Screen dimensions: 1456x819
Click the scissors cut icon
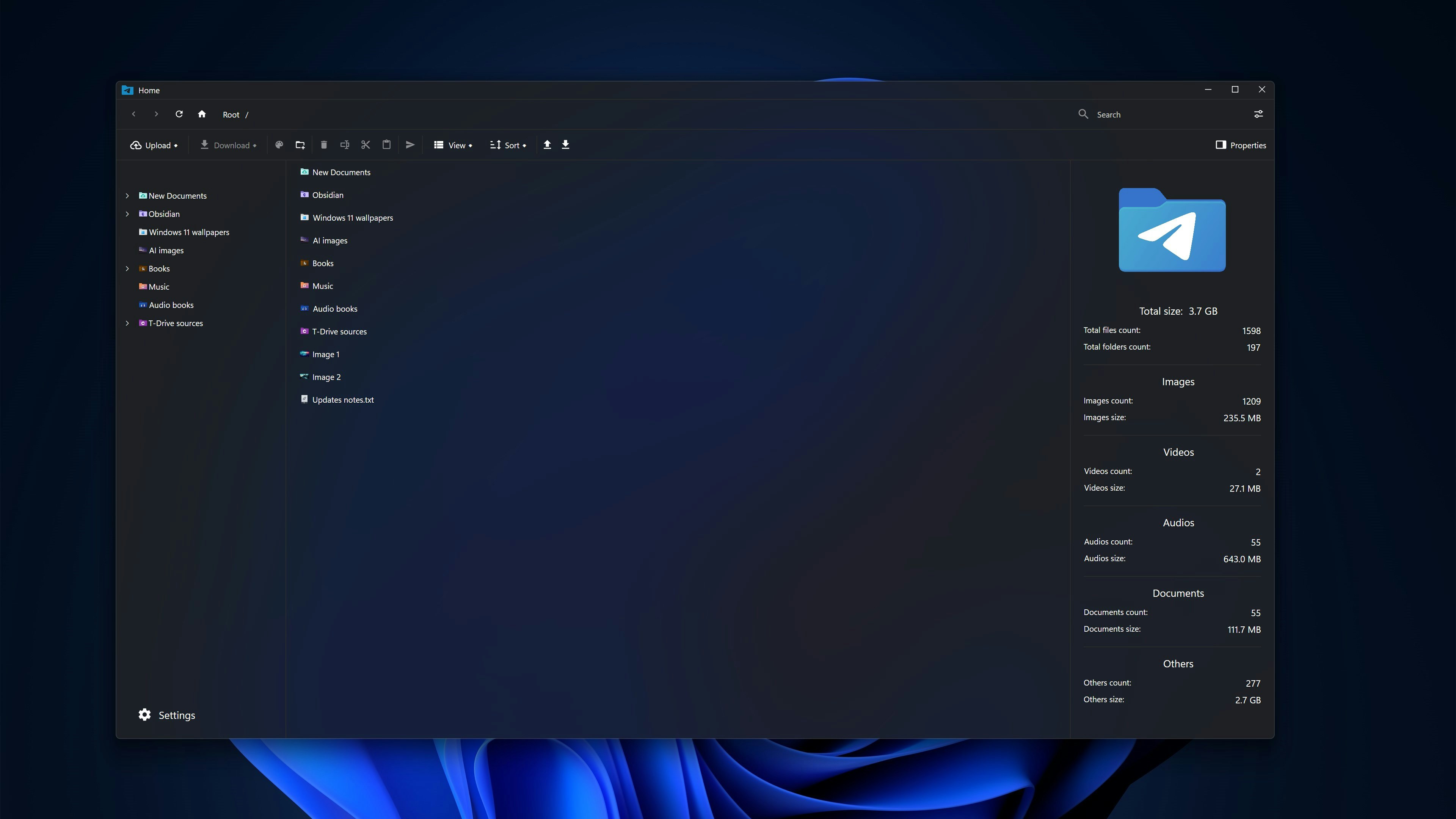click(366, 145)
